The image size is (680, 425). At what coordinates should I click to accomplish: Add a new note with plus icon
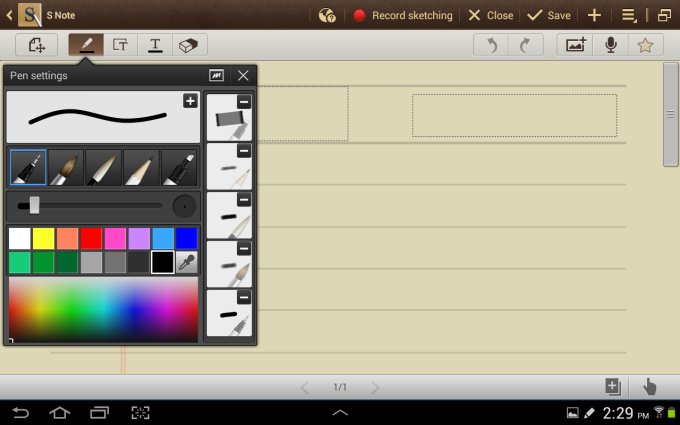point(594,15)
